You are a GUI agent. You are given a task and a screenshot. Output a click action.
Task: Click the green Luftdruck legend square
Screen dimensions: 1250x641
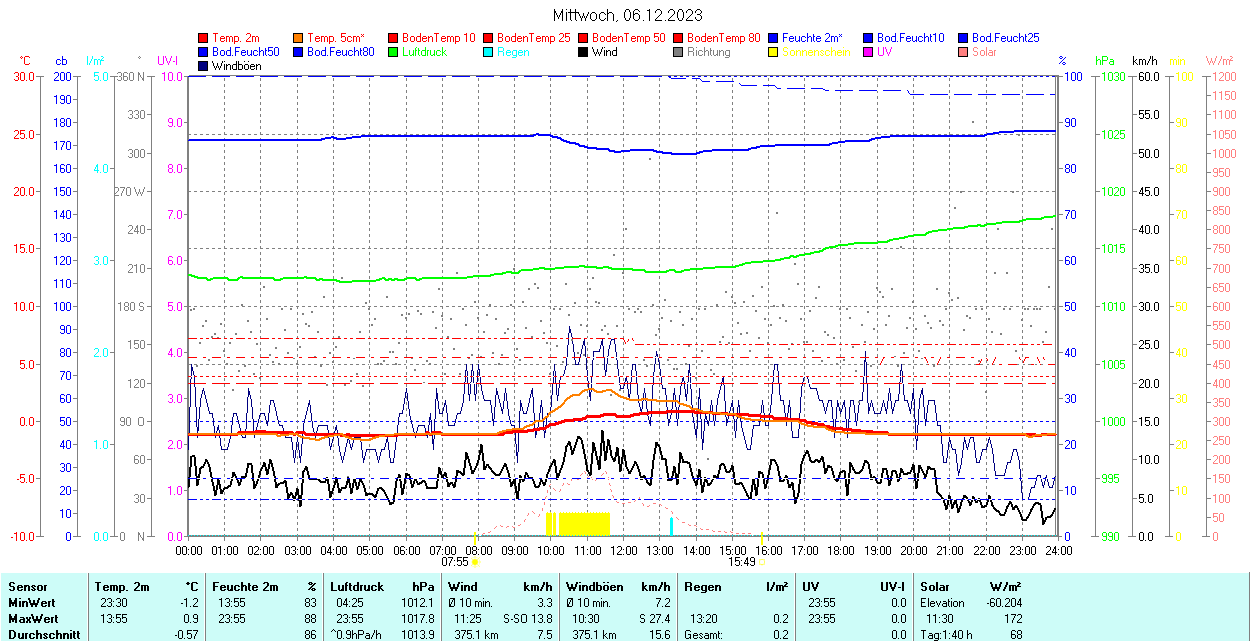395,52
